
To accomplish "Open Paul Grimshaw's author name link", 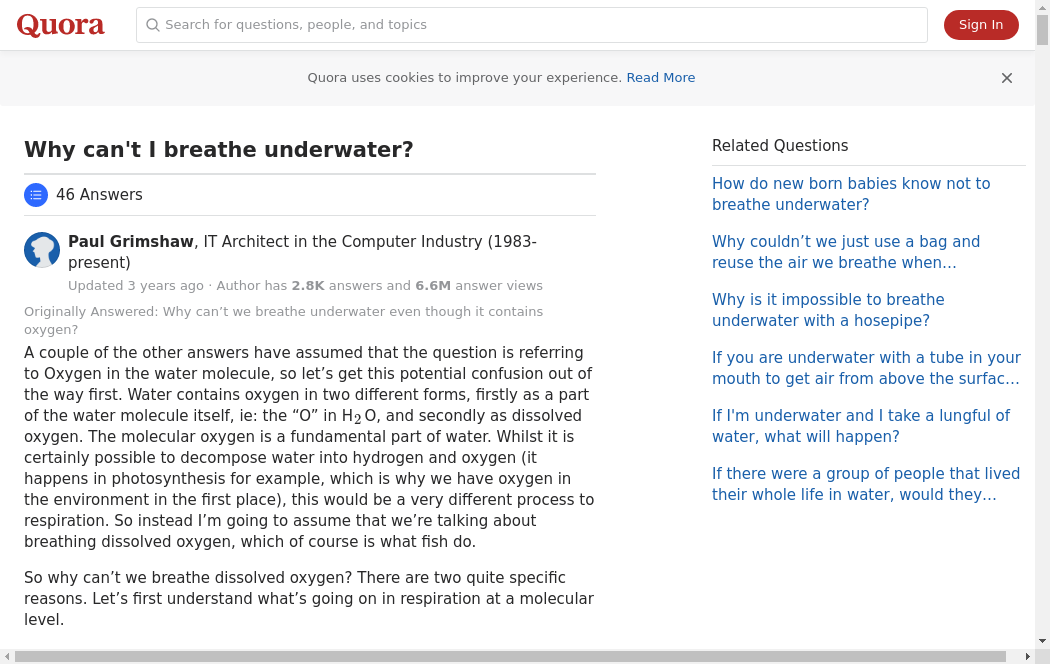I will tap(131, 242).
